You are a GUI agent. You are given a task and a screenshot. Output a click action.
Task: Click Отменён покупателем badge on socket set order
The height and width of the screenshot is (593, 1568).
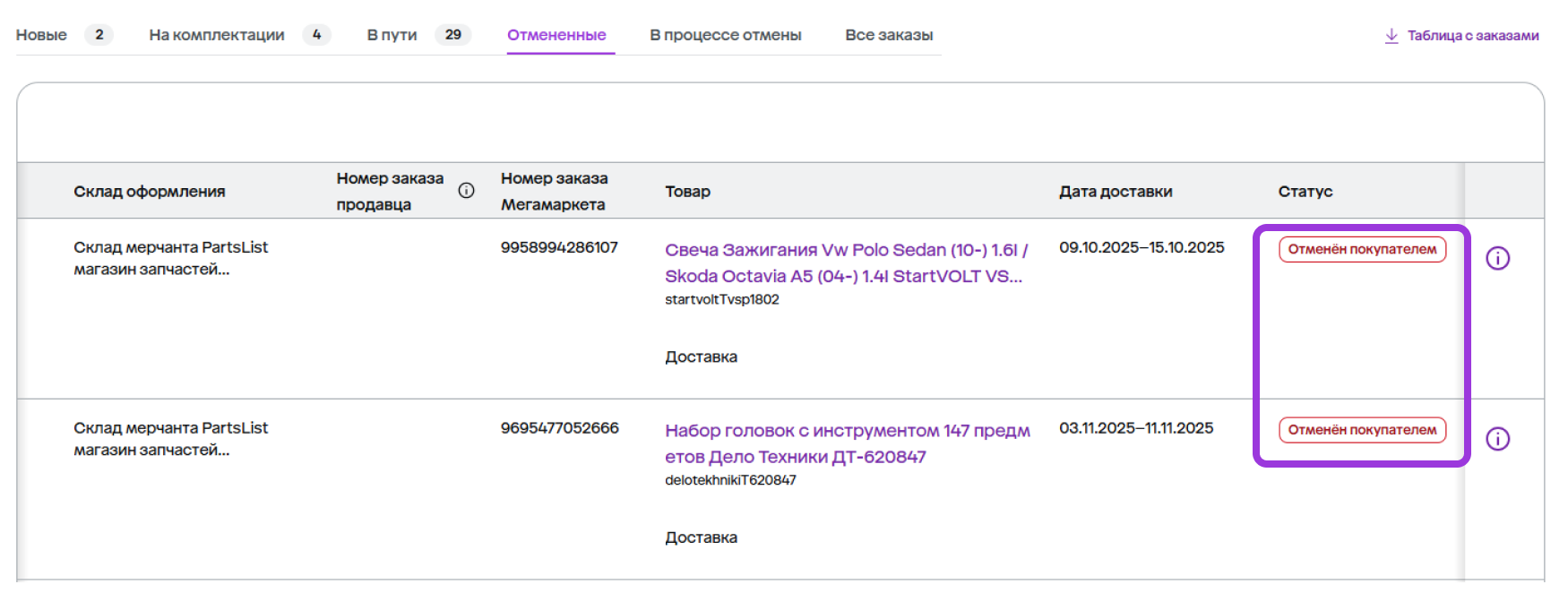pos(1361,430)
